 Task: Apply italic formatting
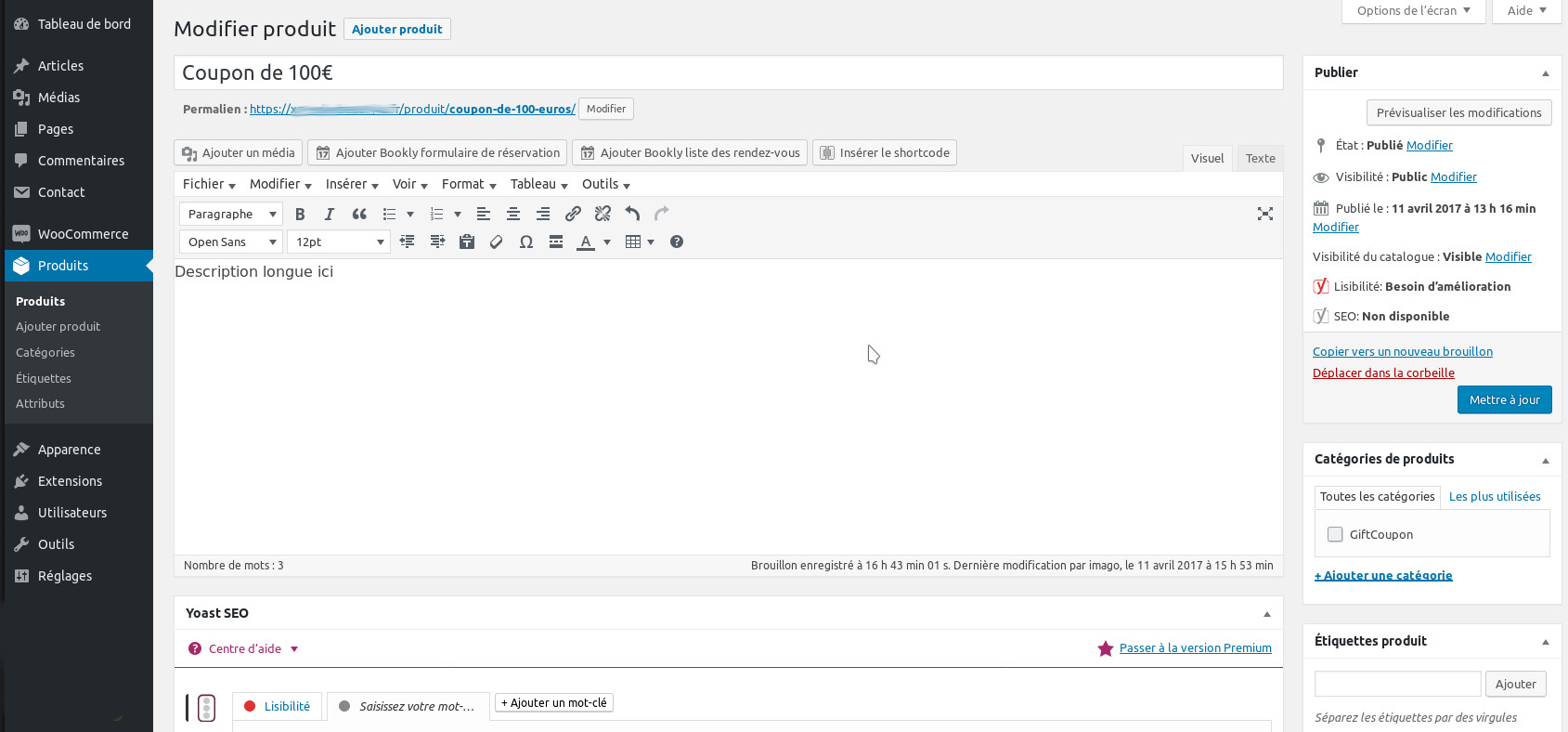point(329,215)
